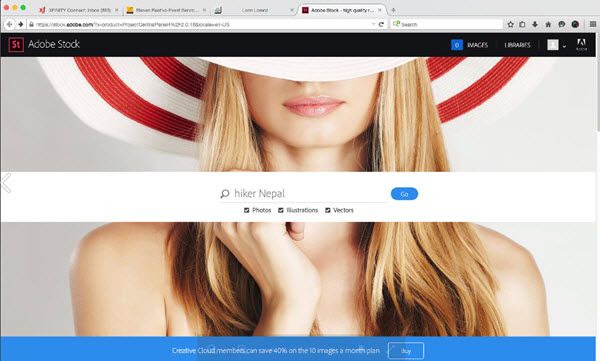Click the chat bubble toolbar icon

[561, 24]
